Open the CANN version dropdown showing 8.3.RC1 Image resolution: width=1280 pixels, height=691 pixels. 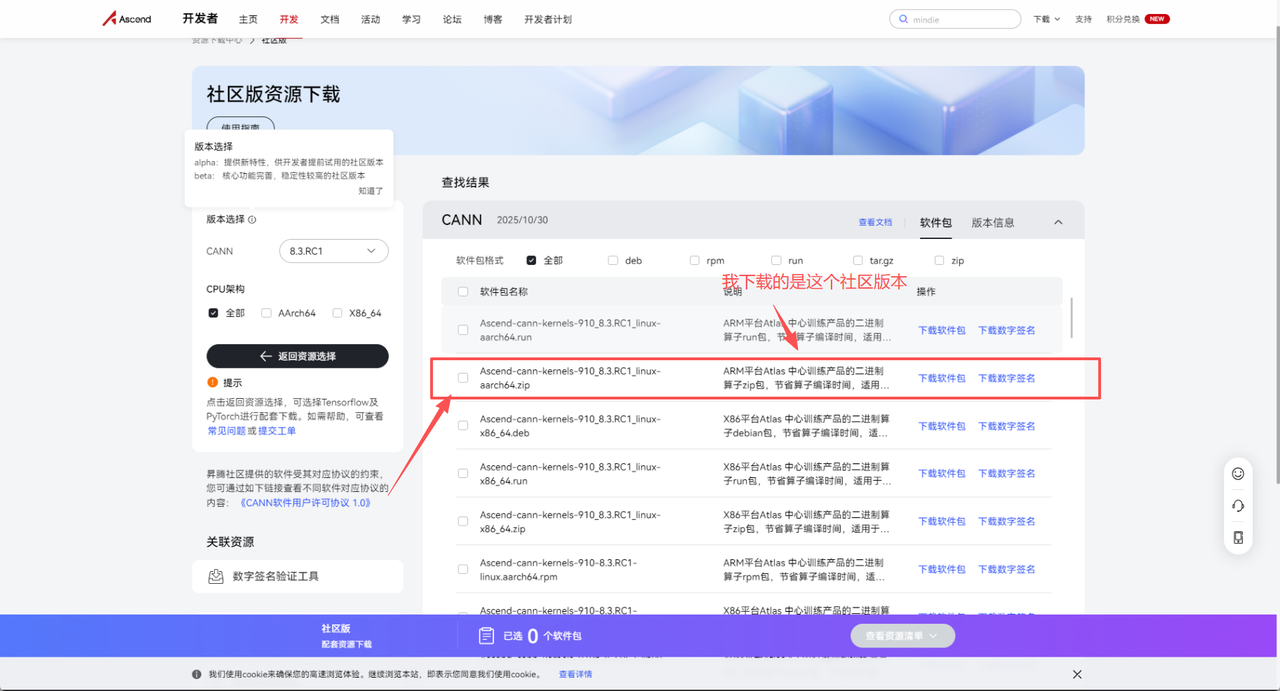[333, 251]
